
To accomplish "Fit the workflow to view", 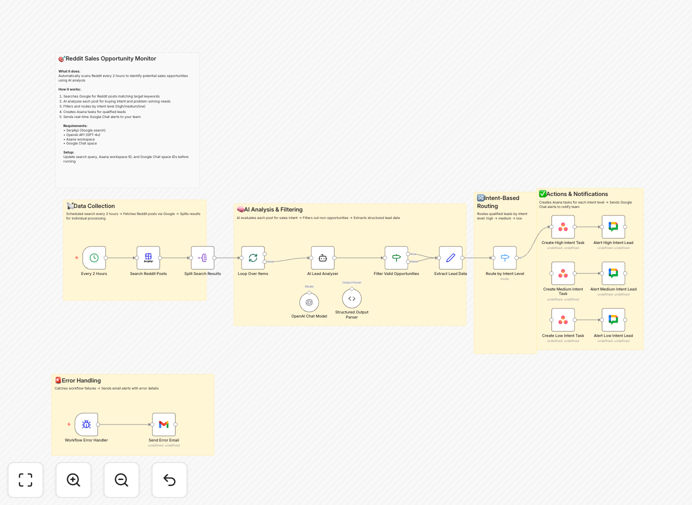I will click(26, 480).
